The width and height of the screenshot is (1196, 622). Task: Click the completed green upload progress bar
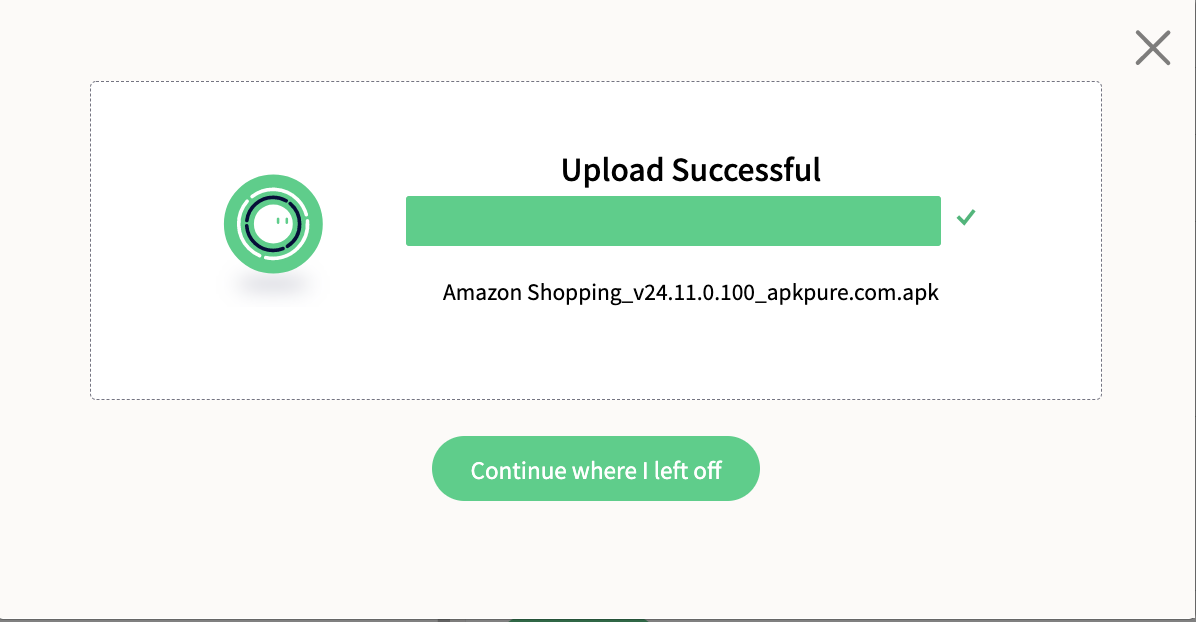tap(673, 221)
